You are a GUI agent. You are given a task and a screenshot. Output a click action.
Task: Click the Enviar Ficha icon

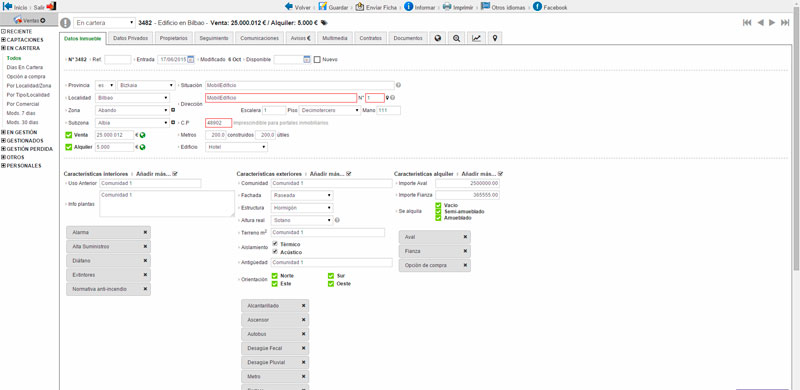tap(360, 7)
